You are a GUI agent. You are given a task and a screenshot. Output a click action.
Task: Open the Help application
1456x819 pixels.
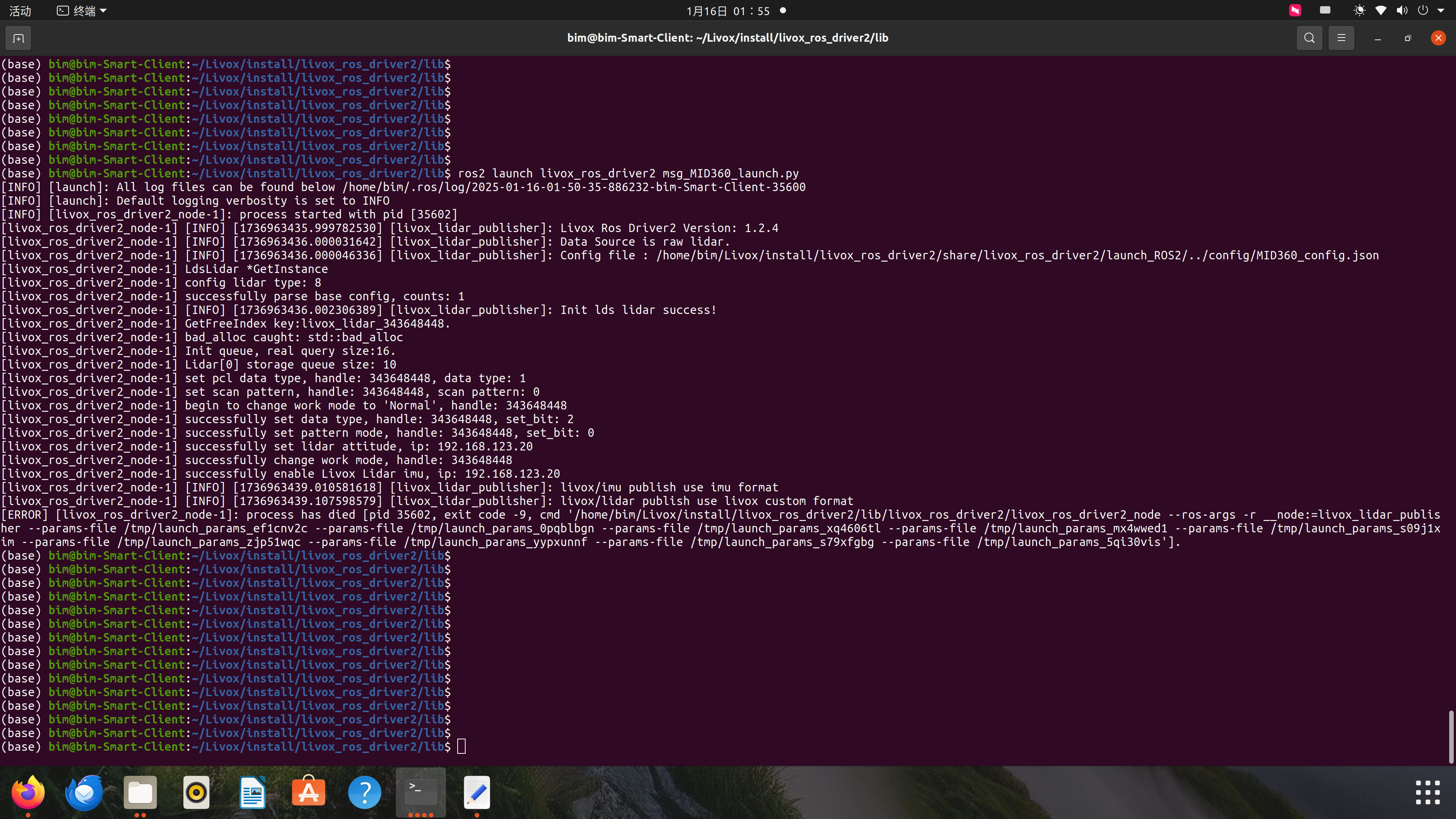click(x=364, y=792)
